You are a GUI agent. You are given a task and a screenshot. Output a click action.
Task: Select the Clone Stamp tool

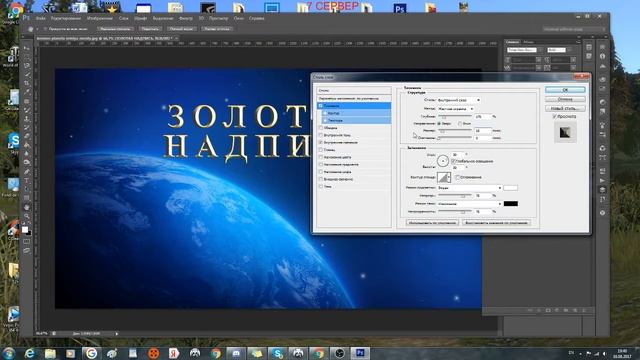(x=27, y=119)
